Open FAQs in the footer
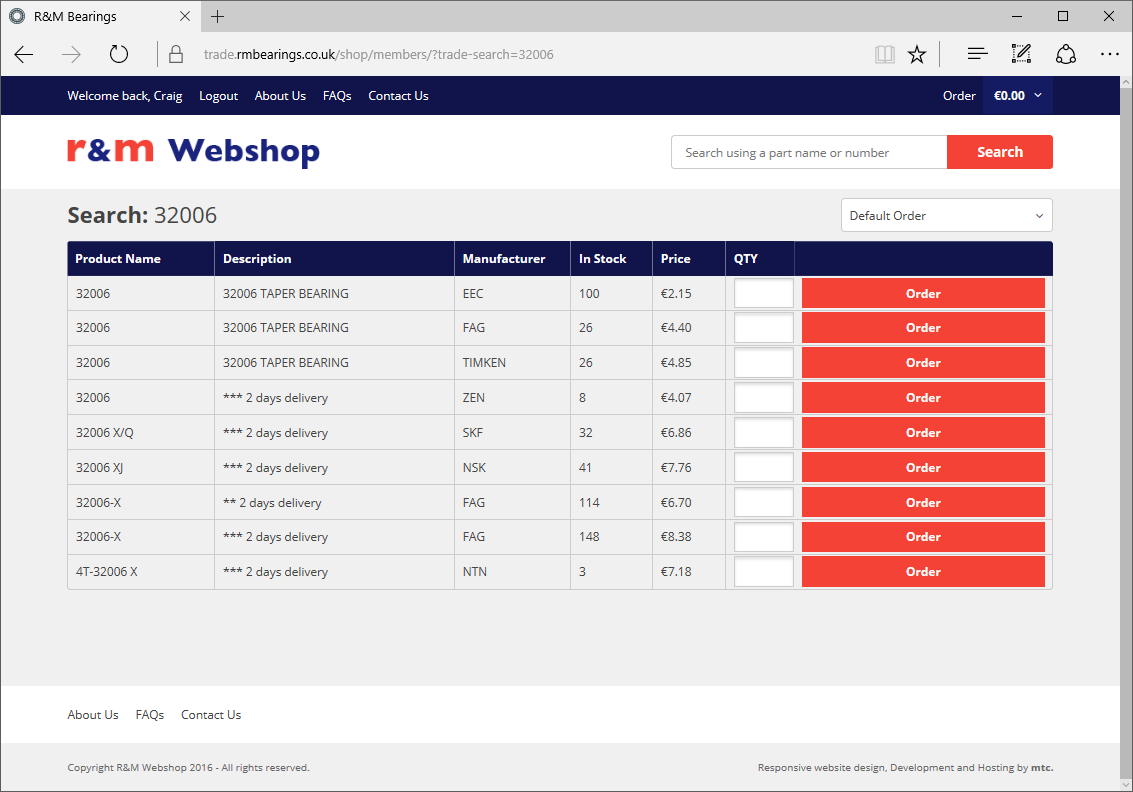This screenshot has height=792, width=1133. point(150,715)
